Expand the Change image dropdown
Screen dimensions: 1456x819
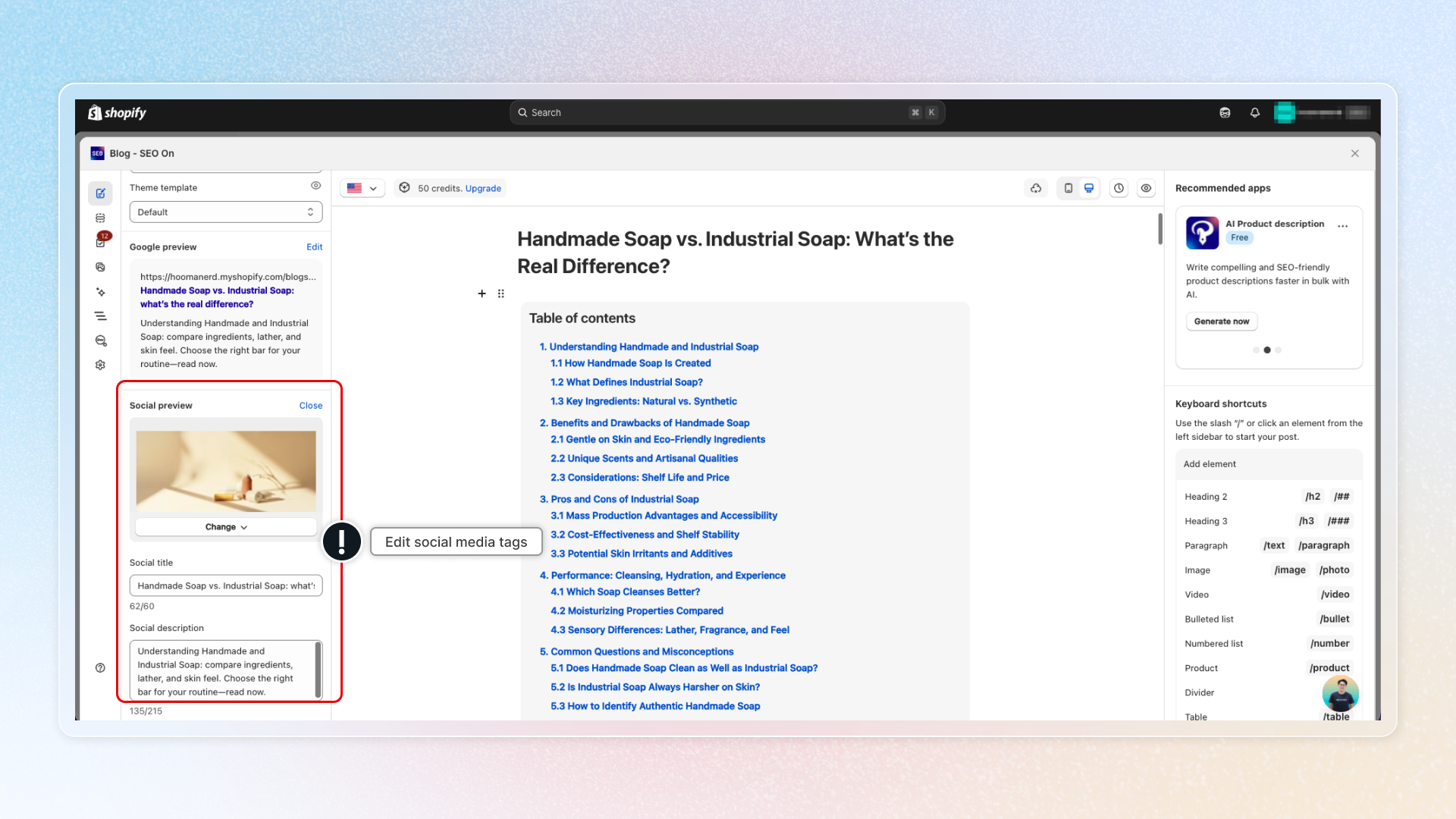pos(225,527)
